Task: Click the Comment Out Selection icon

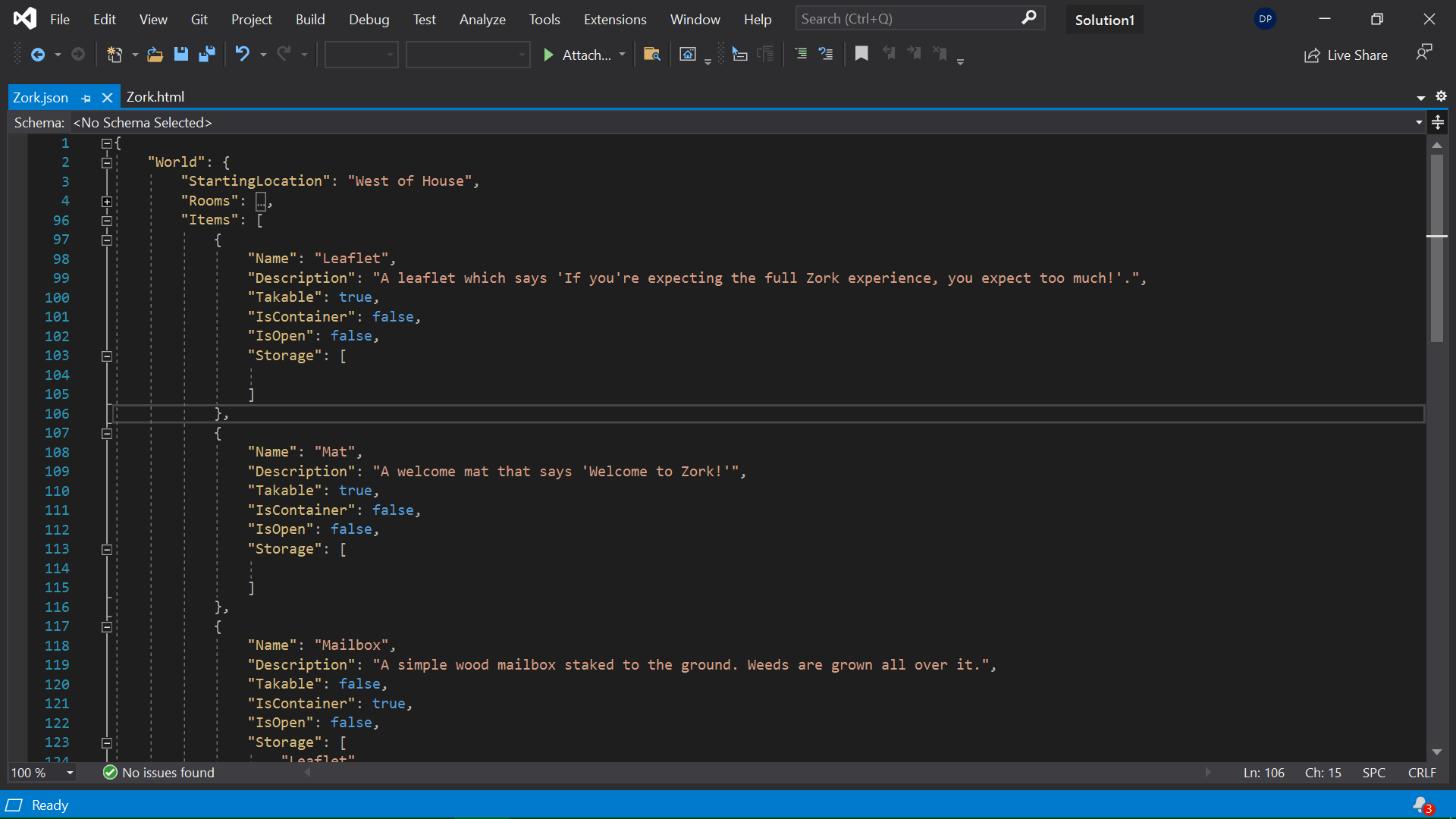Action: (801, 55)
